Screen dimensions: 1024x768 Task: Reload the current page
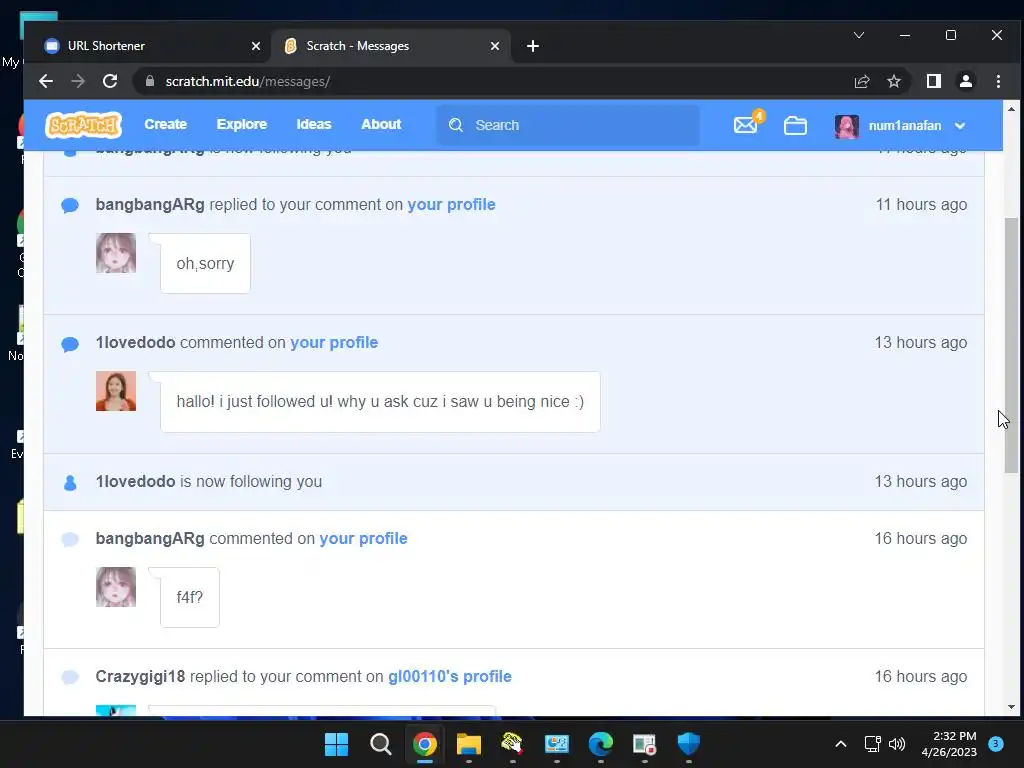[110, 81]
